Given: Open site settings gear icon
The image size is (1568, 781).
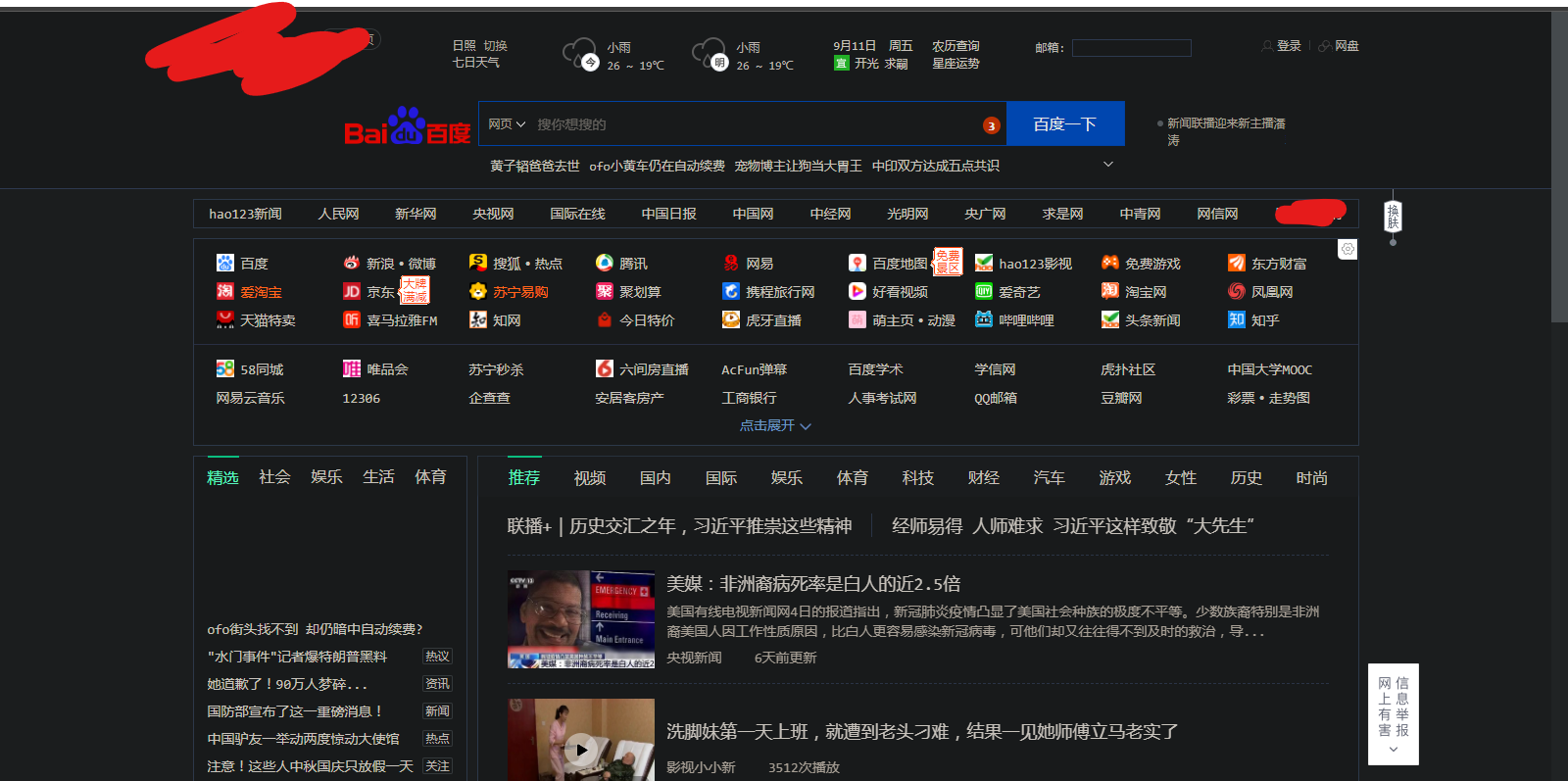Looking at the screenshot, I should (x=1347, y=249).
